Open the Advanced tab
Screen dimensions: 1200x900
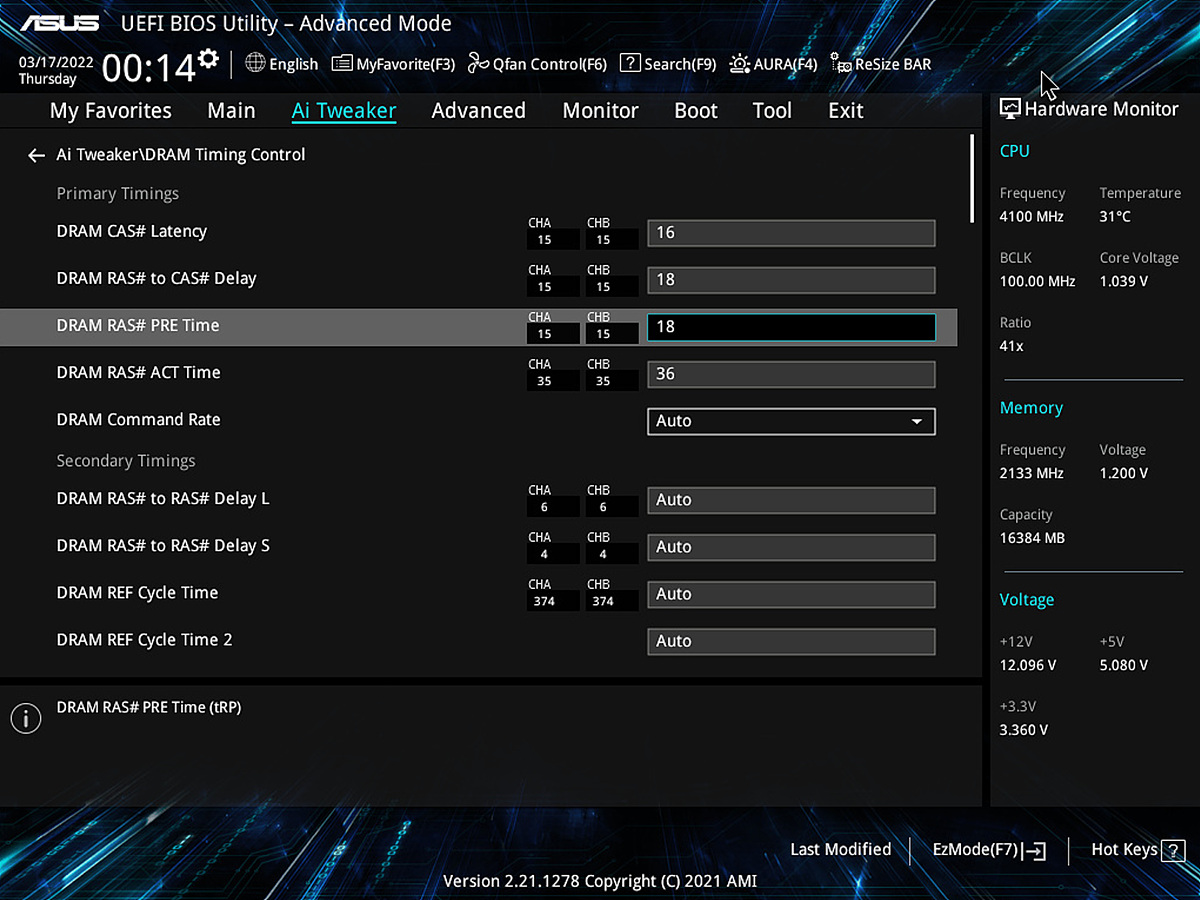coord(478,111)
